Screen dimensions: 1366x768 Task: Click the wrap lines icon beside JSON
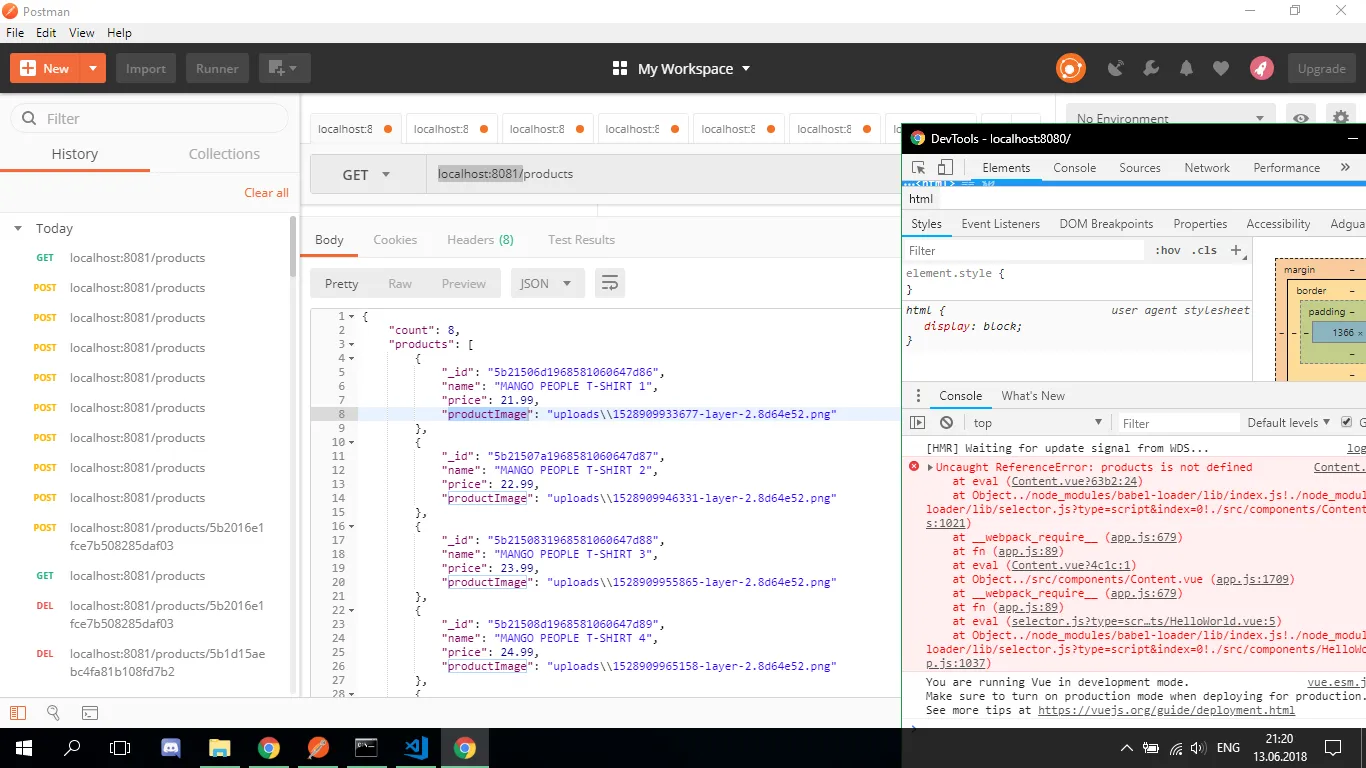(609, 284)
